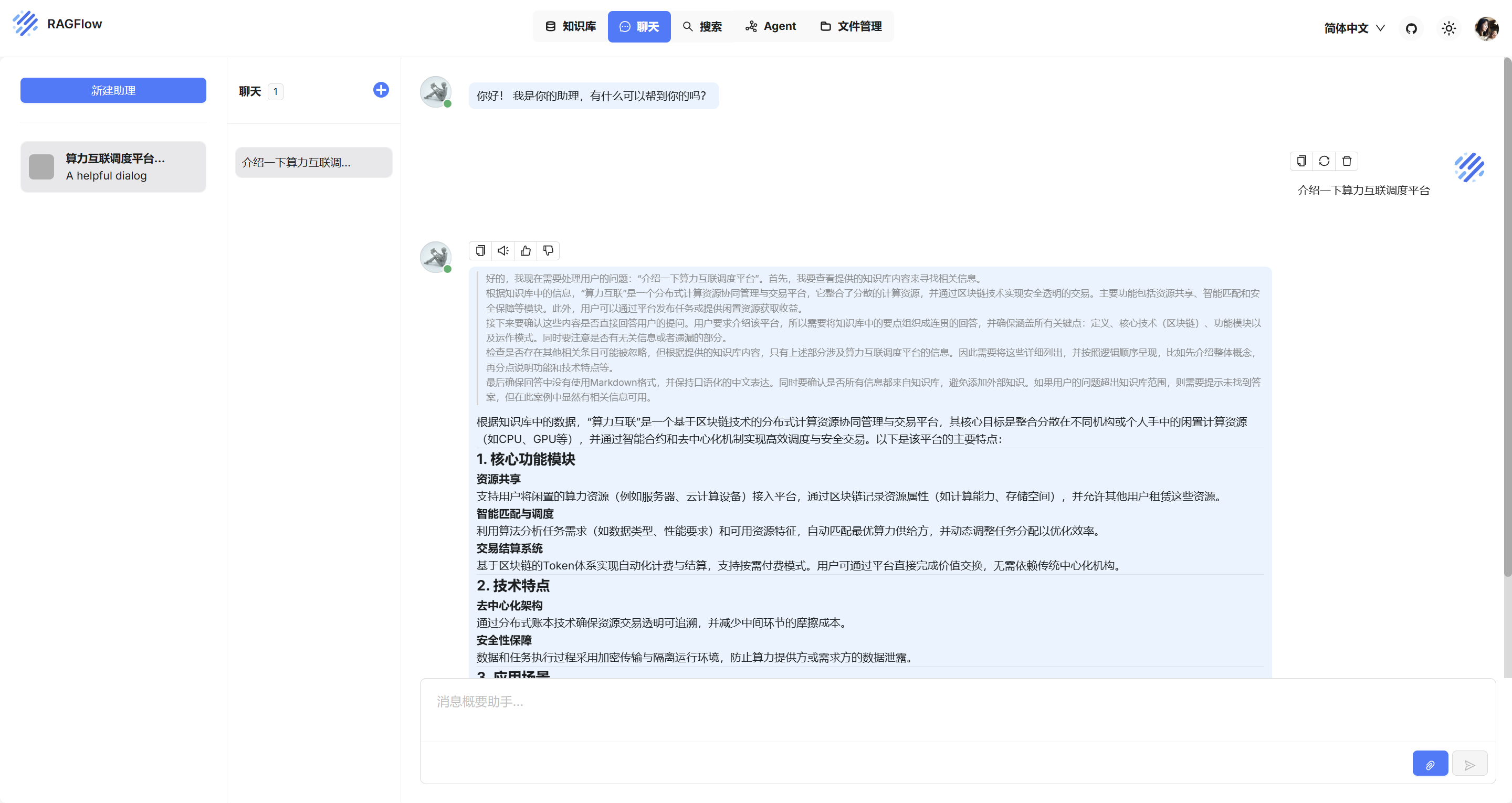The width and height of the screenshot is (1512, 803).
Task: Click the 新建助理 new assistant button
Action: point(113,90)
